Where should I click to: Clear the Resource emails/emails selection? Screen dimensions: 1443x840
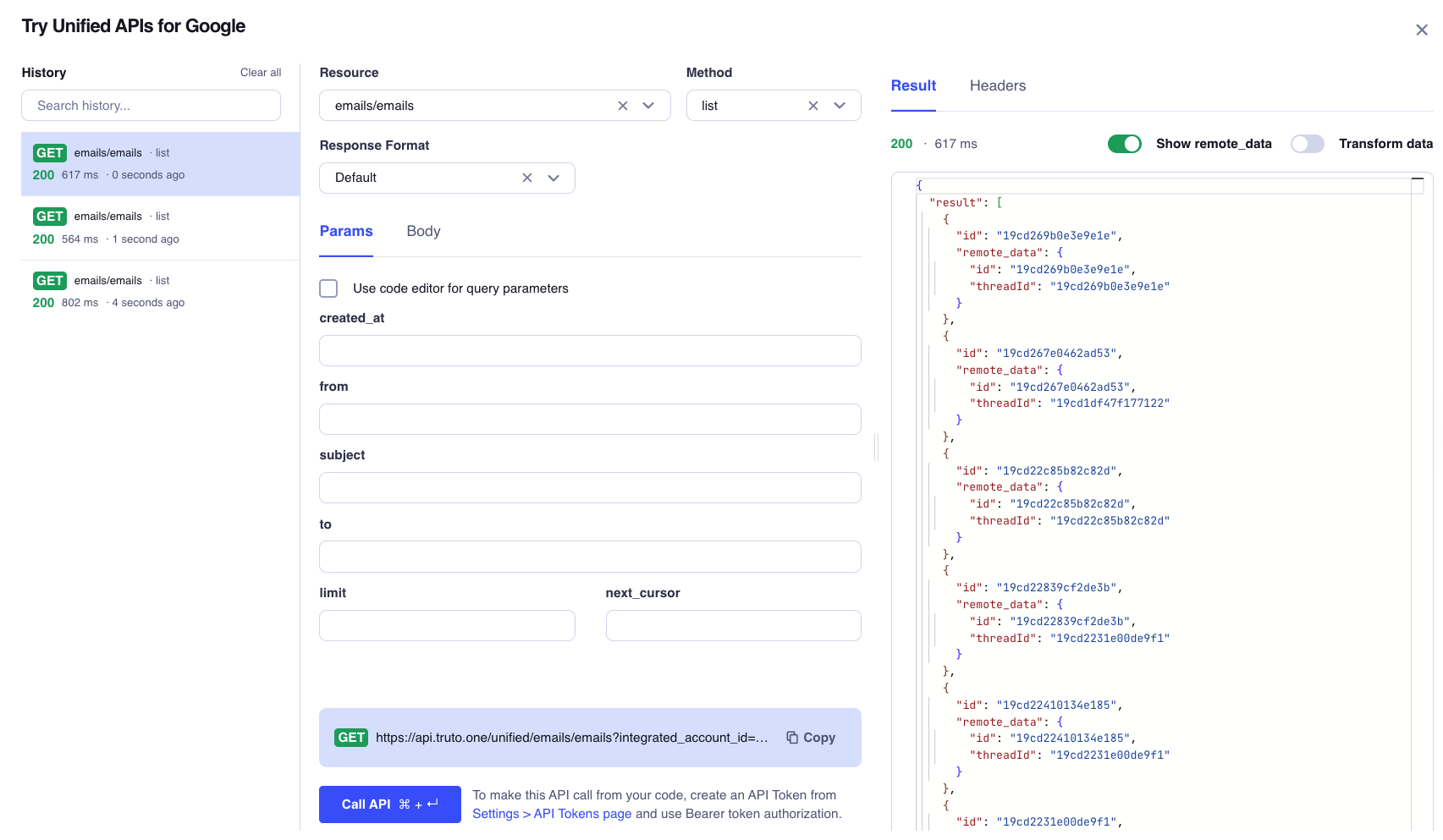point(623,106)
